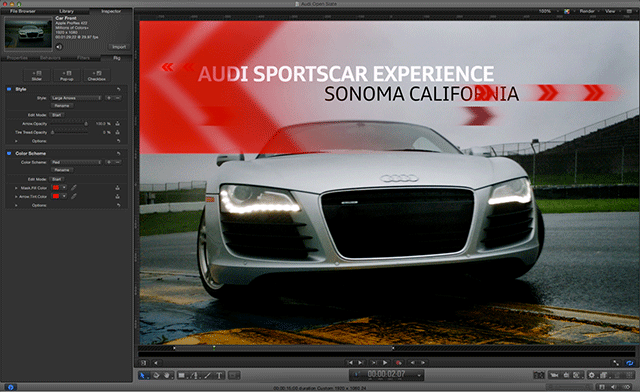Open the Rig tab in Inspector
Image resolution: width=640 pixels, height=392 pixels.
click(117, 58)
